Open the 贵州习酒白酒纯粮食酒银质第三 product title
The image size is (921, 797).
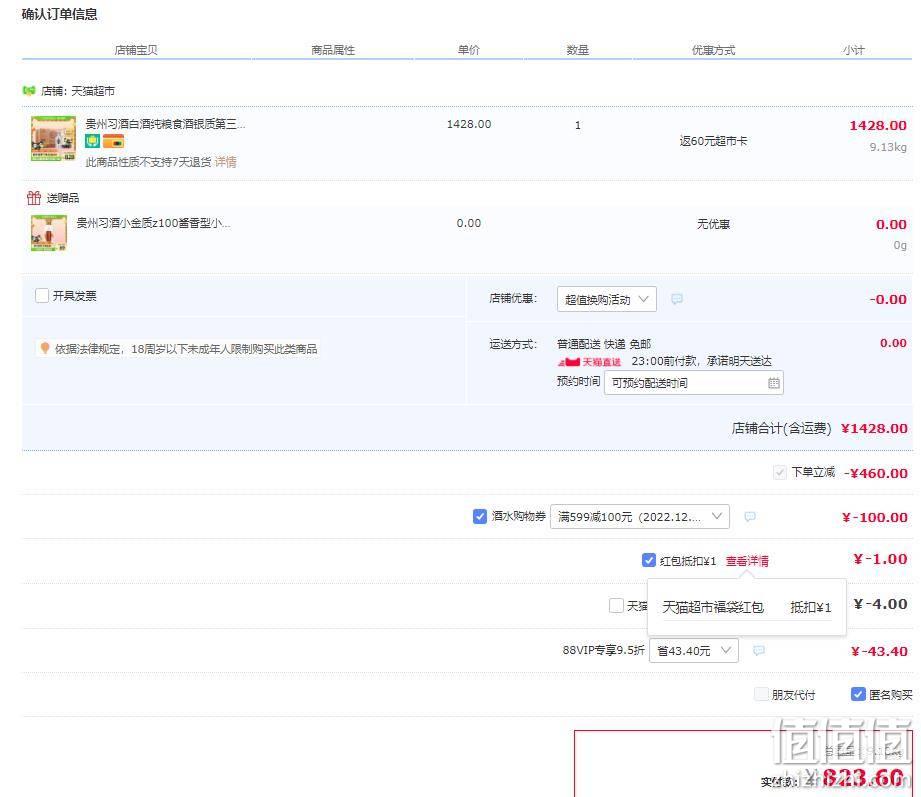click(x=166, y=124)
